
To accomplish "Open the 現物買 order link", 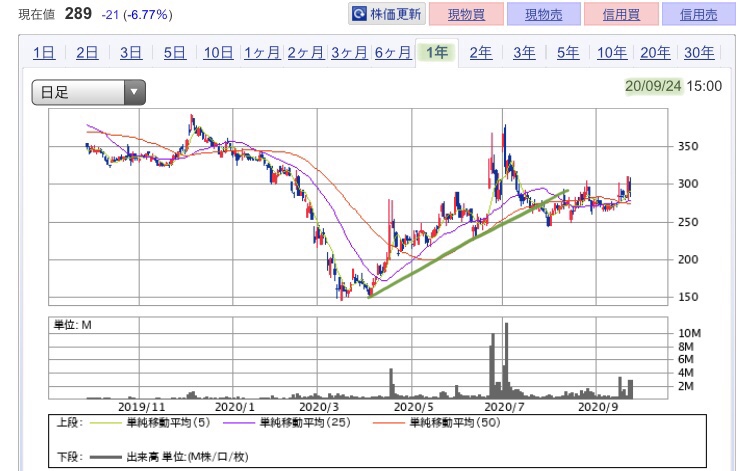I will pos(466,14).
